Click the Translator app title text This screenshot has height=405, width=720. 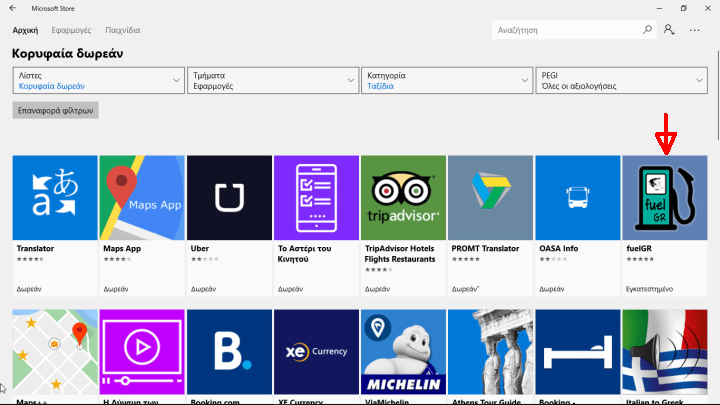35,248
